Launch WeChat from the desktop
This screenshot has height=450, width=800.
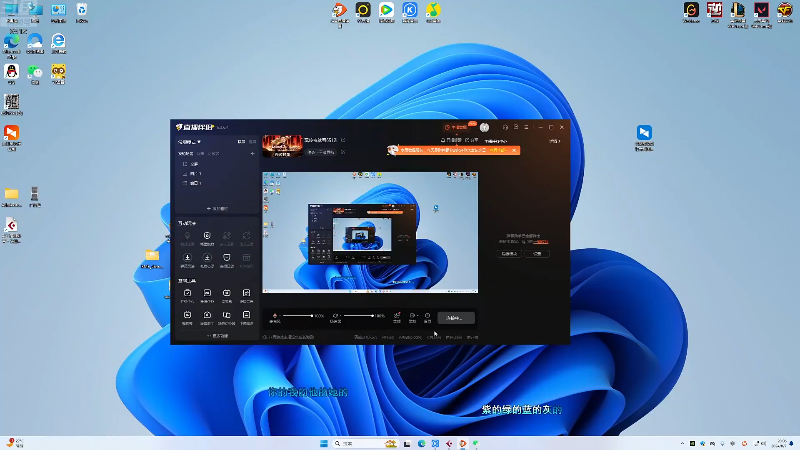point(35,73)
